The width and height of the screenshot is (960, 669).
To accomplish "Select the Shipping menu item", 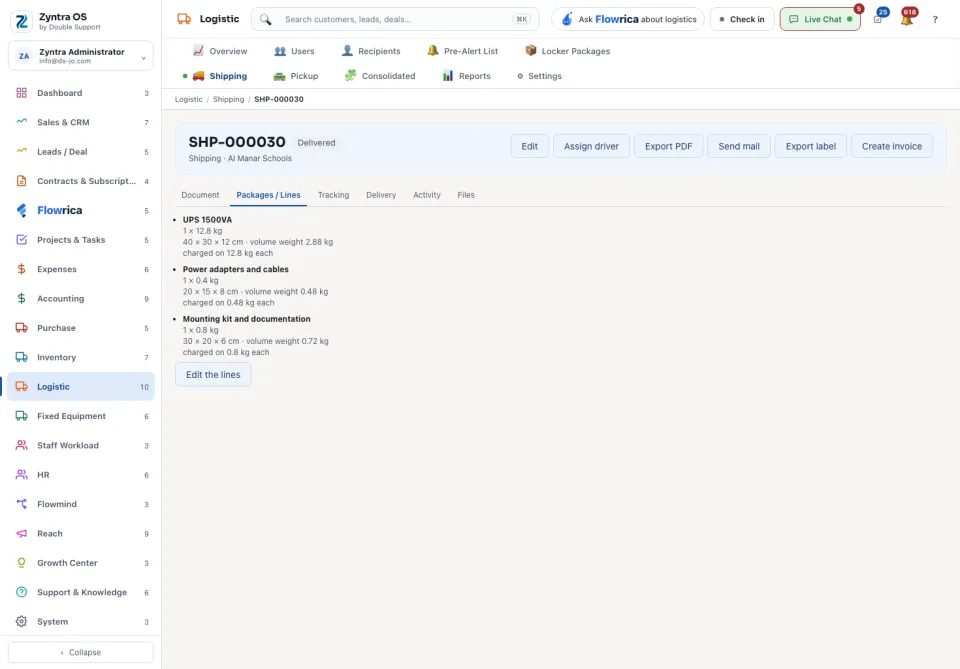I will coord(219,76).
